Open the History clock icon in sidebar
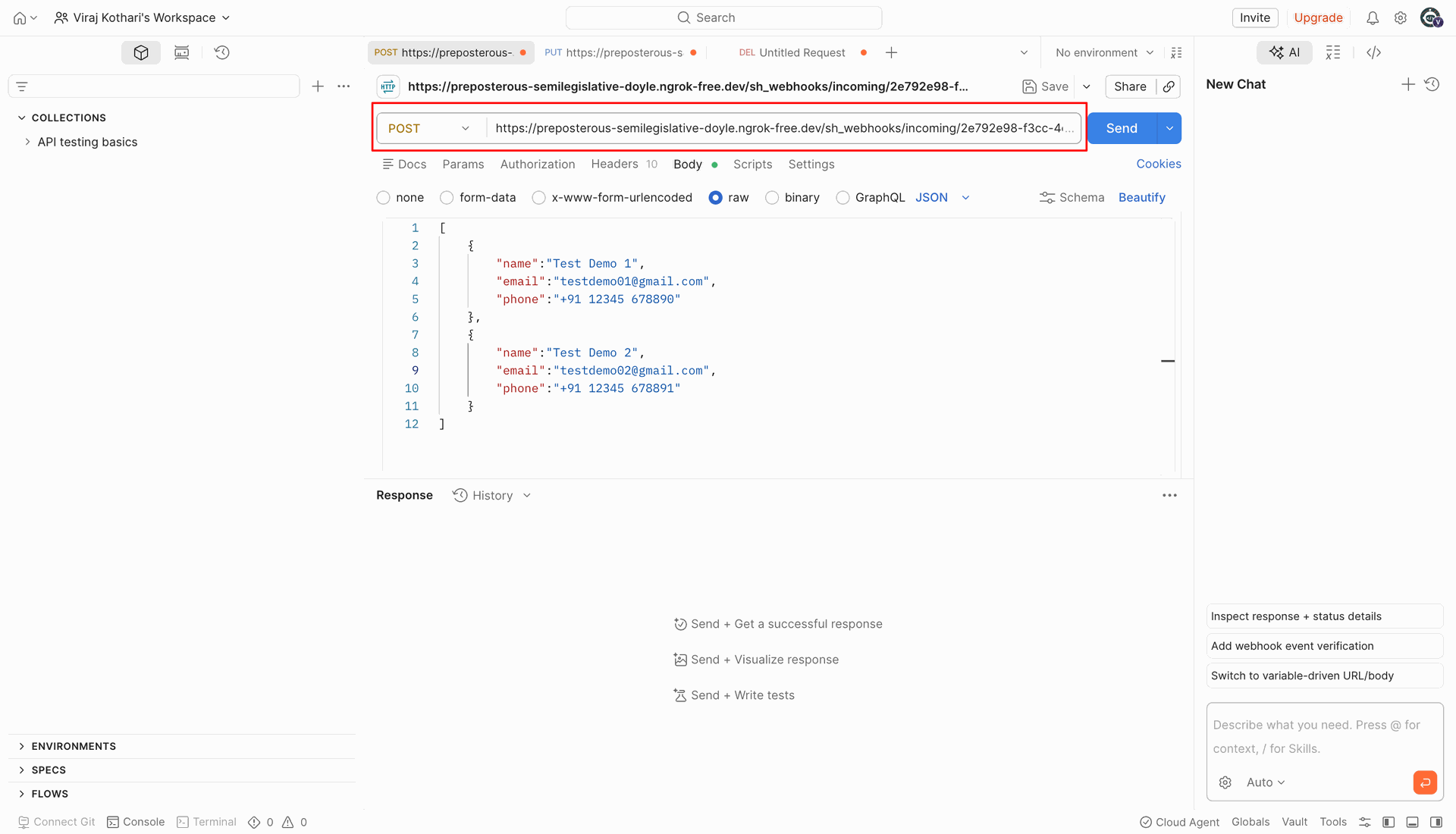Screen dimensions: 1456x834 point(221,52)
